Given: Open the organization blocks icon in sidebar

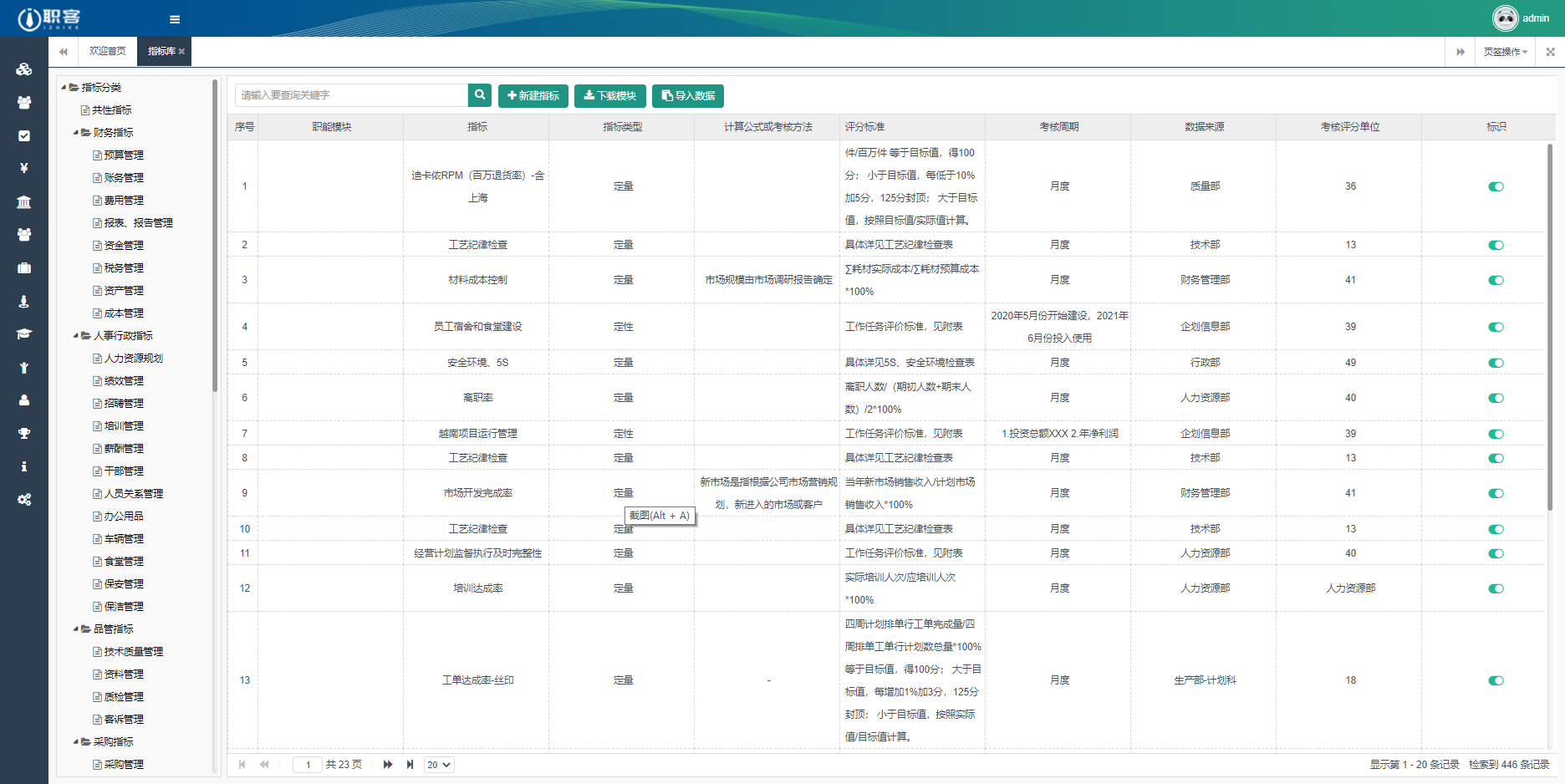Looking at the screenshot, I should click(x=23, y=69).
